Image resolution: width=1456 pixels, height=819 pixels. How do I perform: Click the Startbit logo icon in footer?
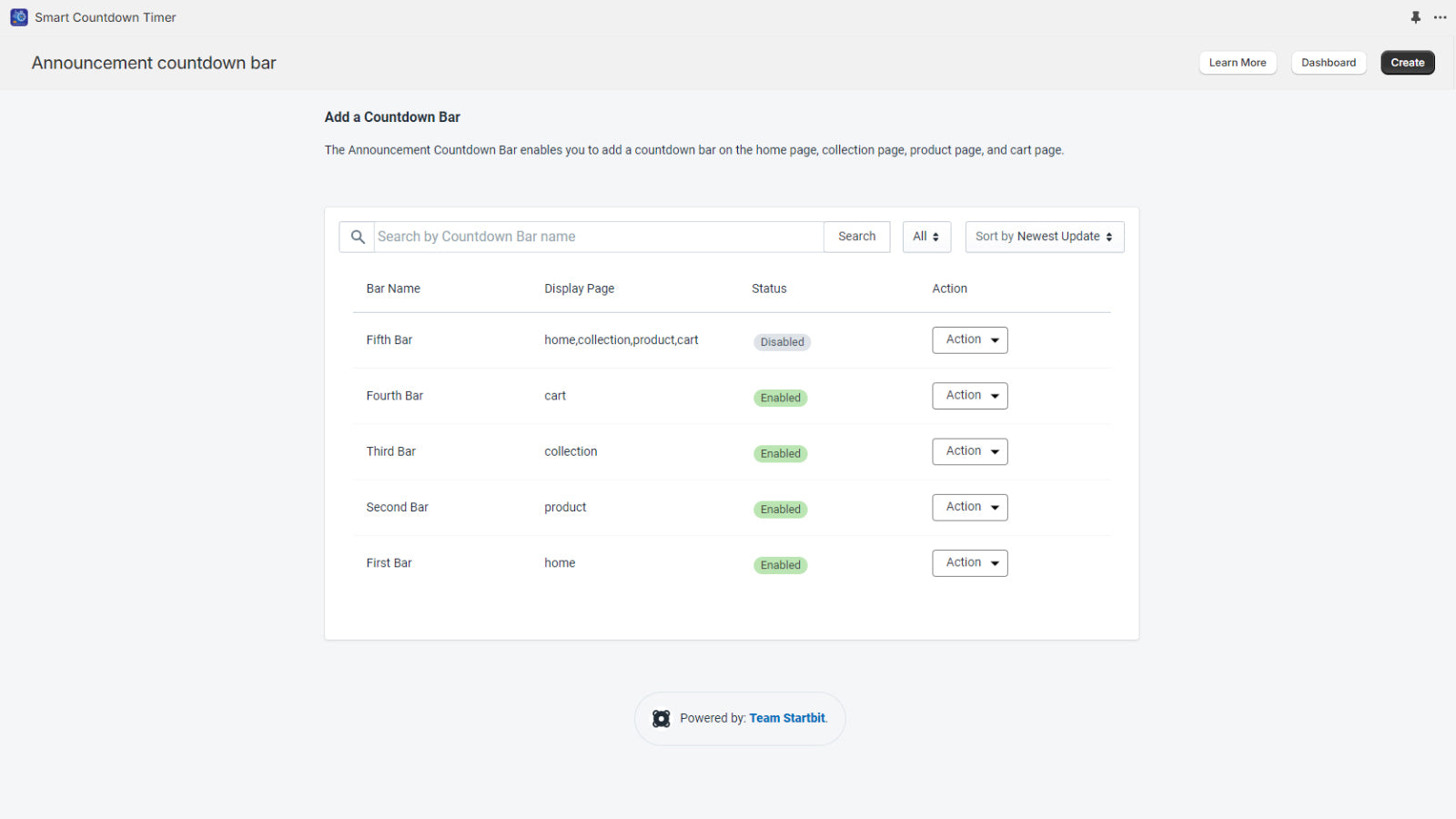tap(662, 719)
